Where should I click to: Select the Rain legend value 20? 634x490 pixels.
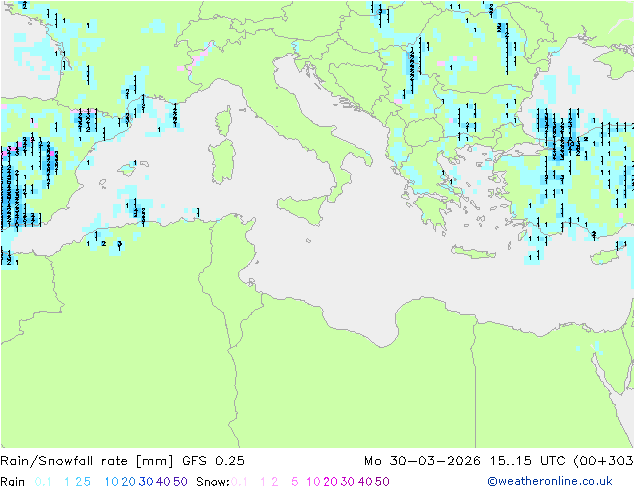click(128, 482)
